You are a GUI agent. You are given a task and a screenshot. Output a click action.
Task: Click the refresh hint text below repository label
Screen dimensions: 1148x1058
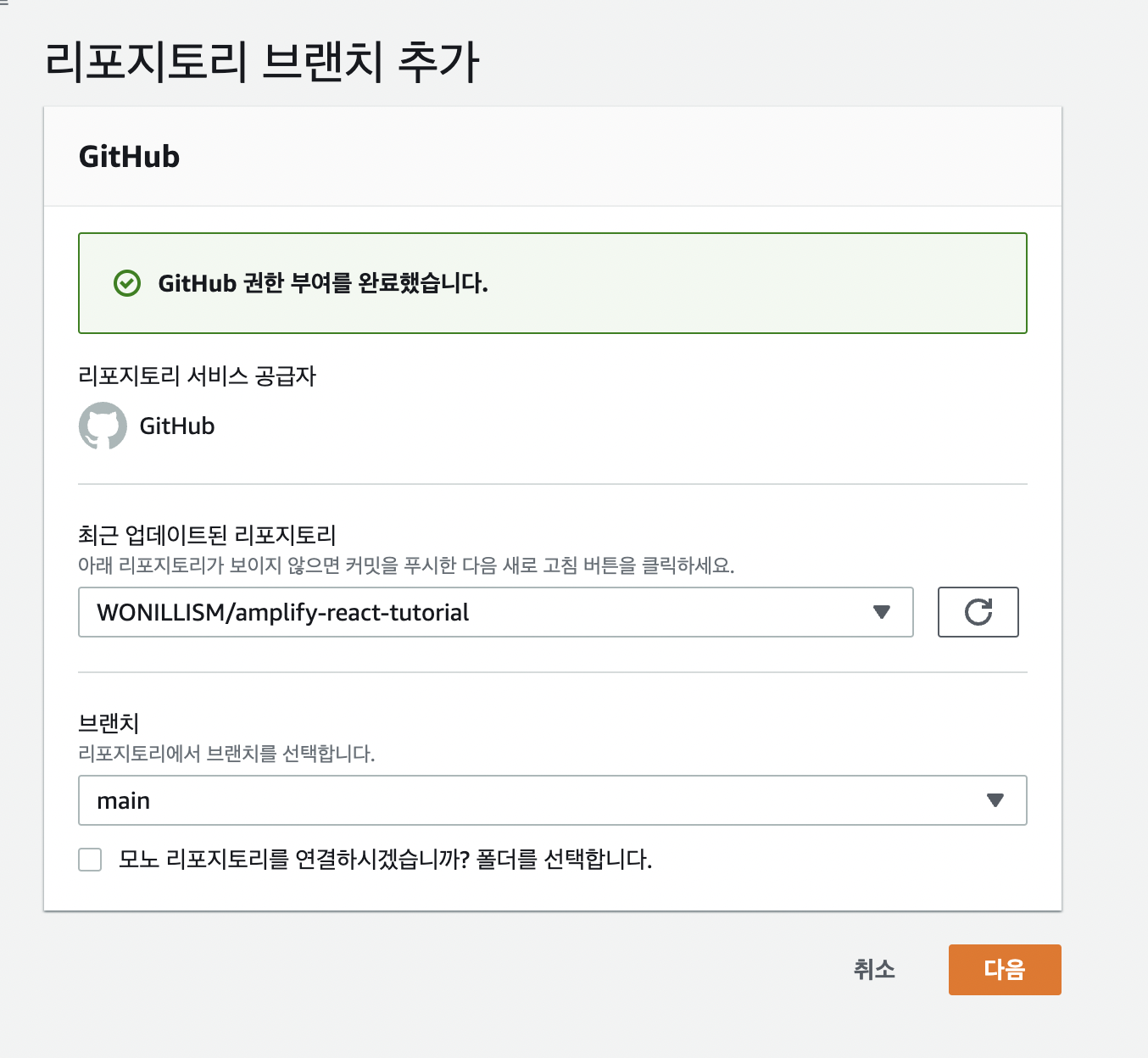[x=406, y=565]
